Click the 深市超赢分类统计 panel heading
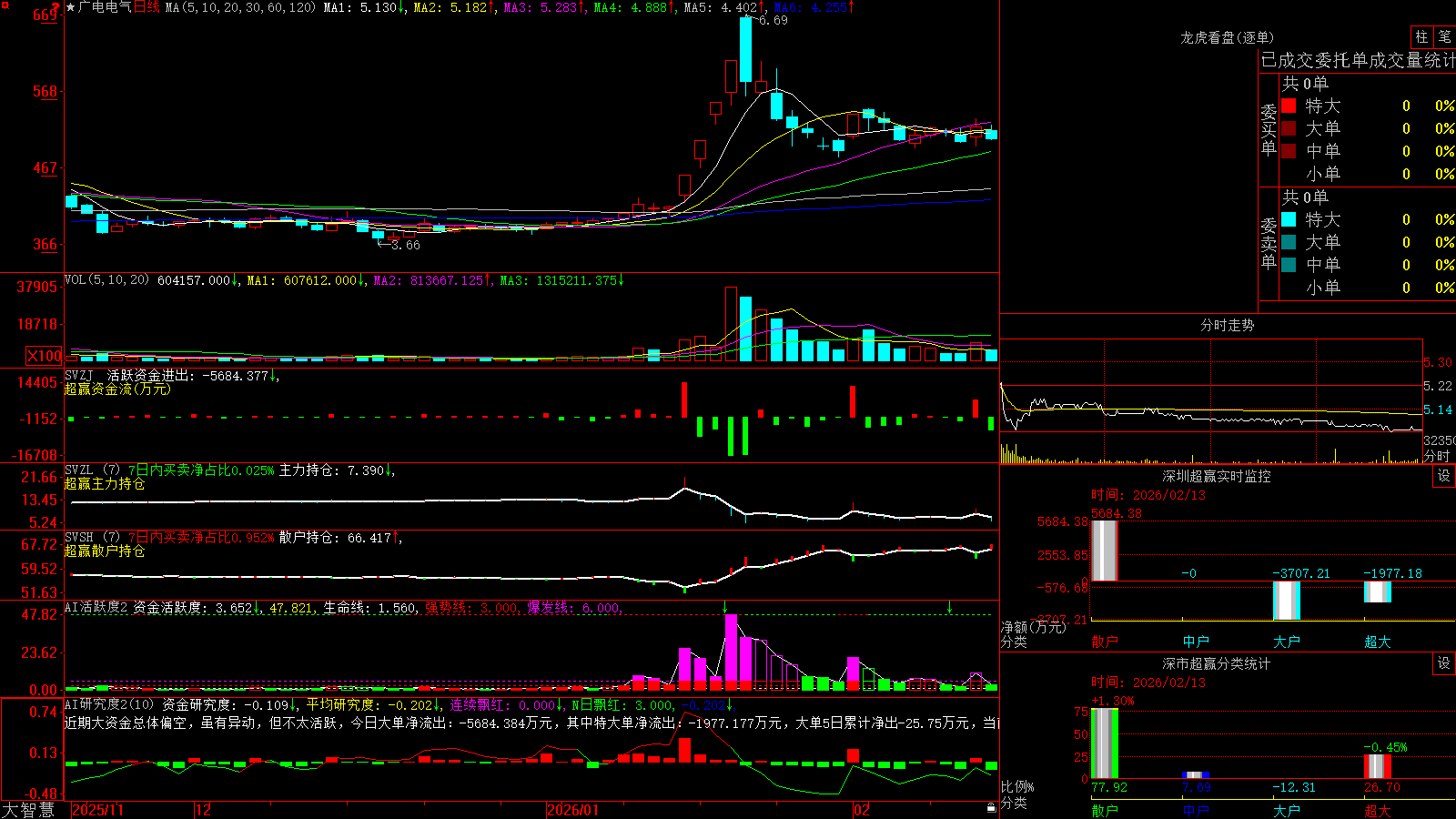This screenshot has height=819, width=1456. 1217,663
